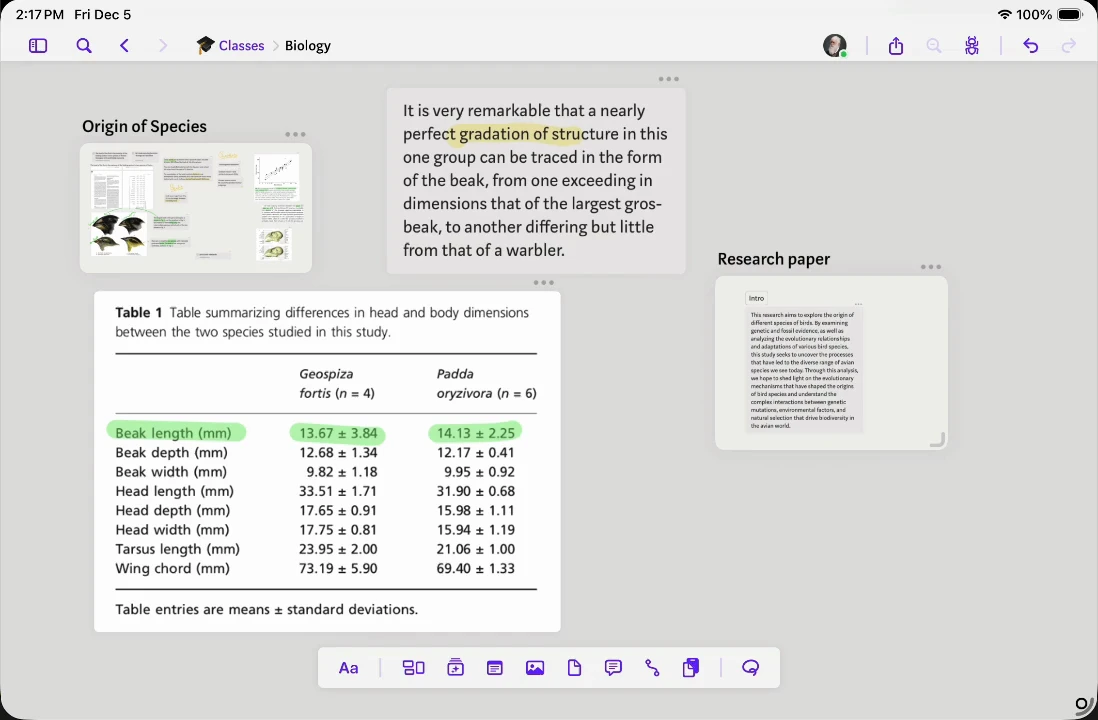1098x720 pixels.
Task: Click value 13.67 ± 3.84
Action: (x=338, y=433)
